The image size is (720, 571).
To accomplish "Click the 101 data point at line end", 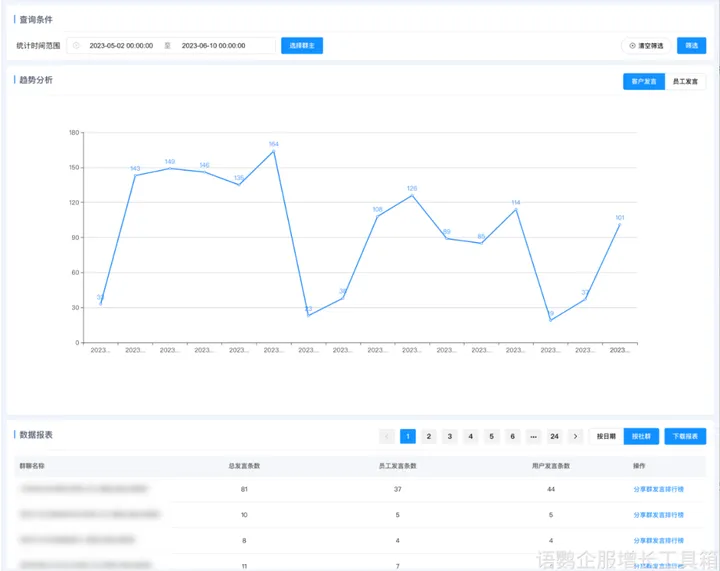I will 620,224.
